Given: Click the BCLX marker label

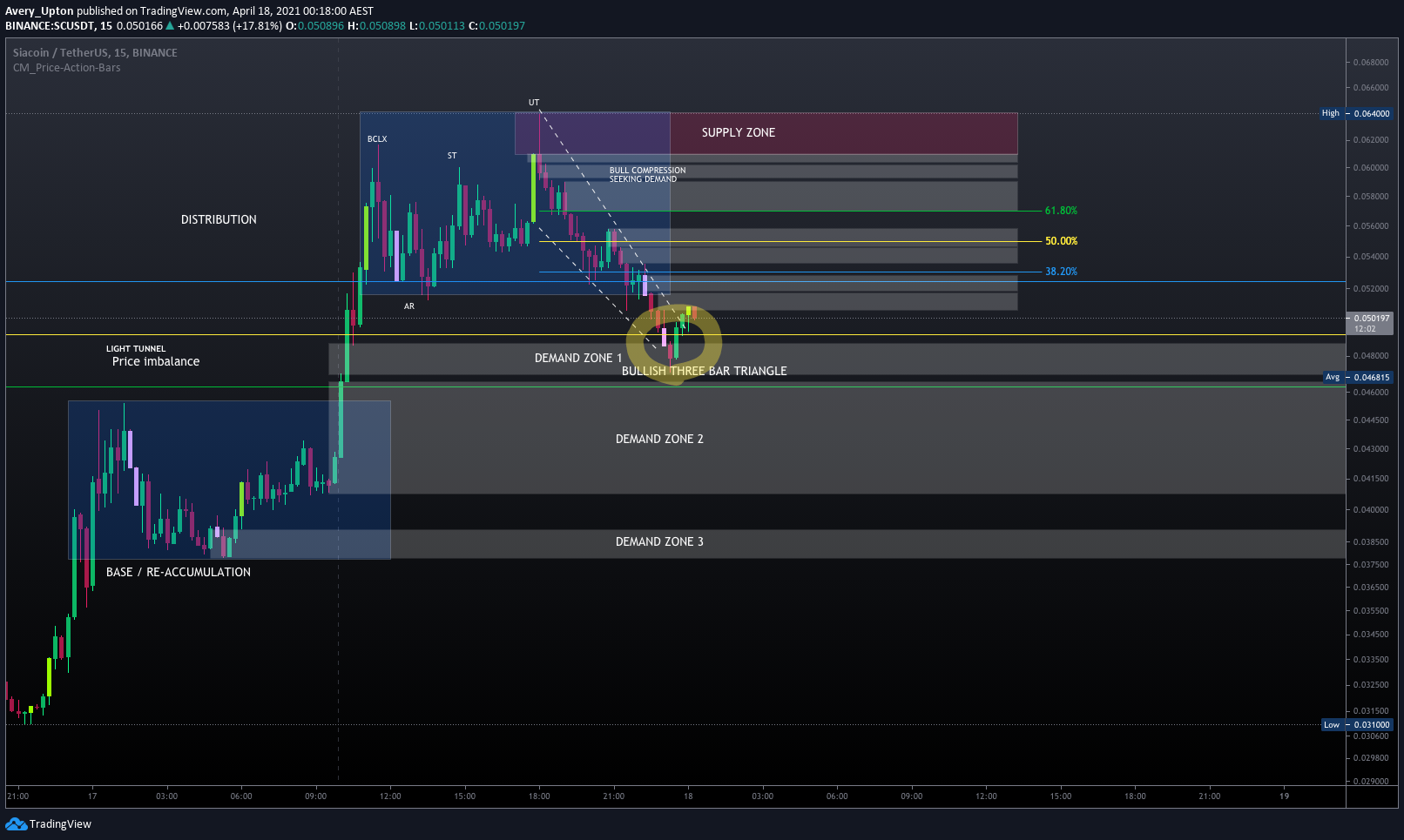Looking at the screenshot, I should point(377,139).
